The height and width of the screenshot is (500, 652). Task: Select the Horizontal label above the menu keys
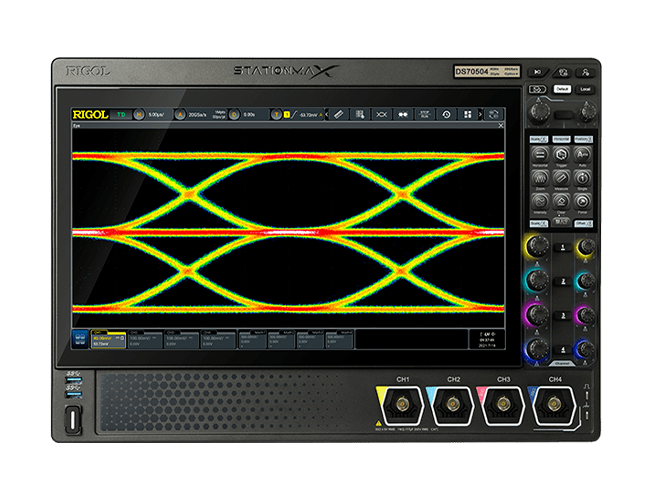click(x=561, y=139)
